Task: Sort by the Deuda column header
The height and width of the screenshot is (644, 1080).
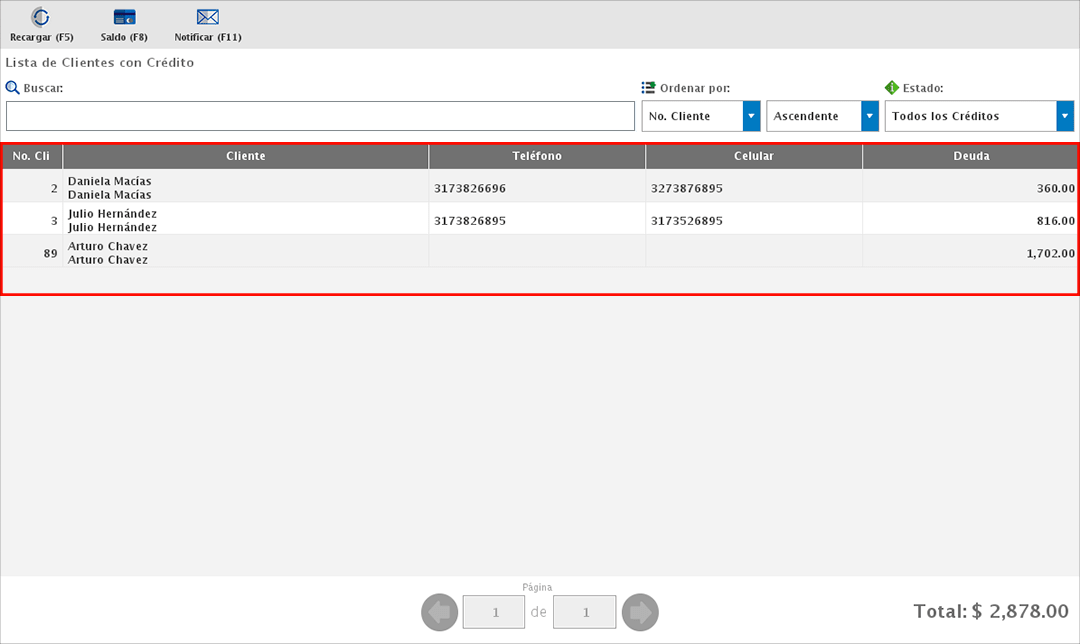Action: (971, 156)
